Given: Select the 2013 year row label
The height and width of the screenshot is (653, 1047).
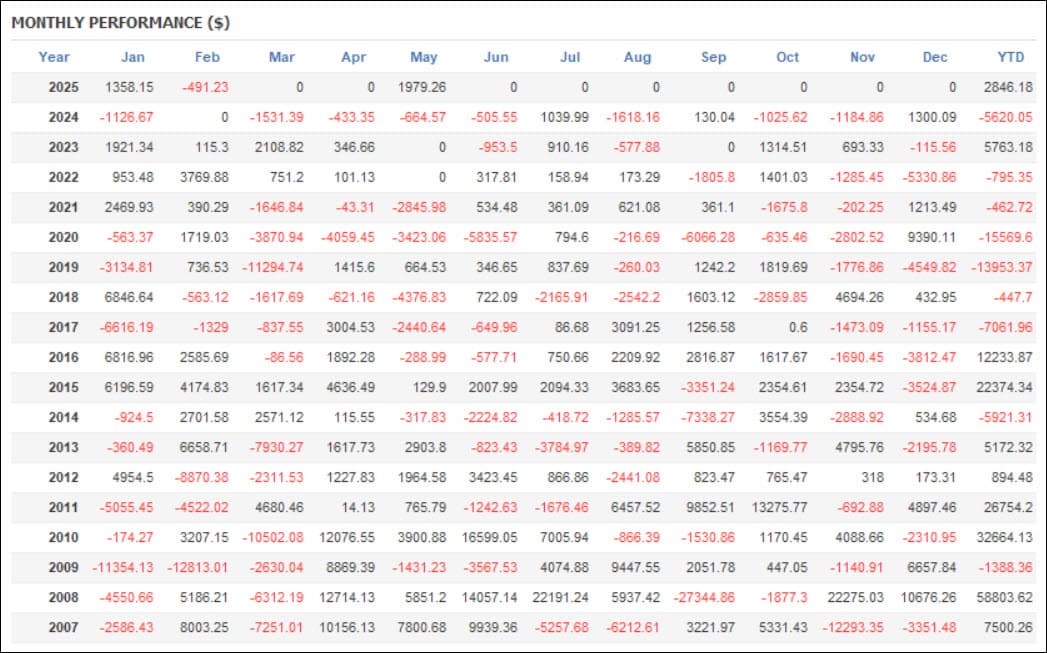Looking at the screenshot, I should (63, 448).
